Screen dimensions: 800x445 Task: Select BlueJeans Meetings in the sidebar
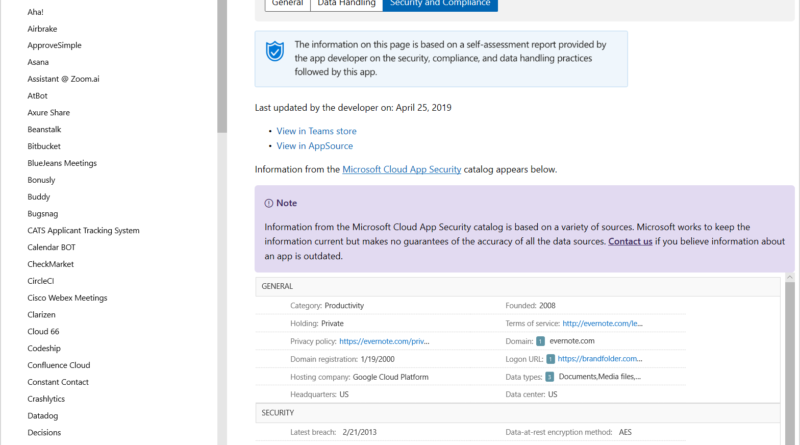[x=62, y=163]
